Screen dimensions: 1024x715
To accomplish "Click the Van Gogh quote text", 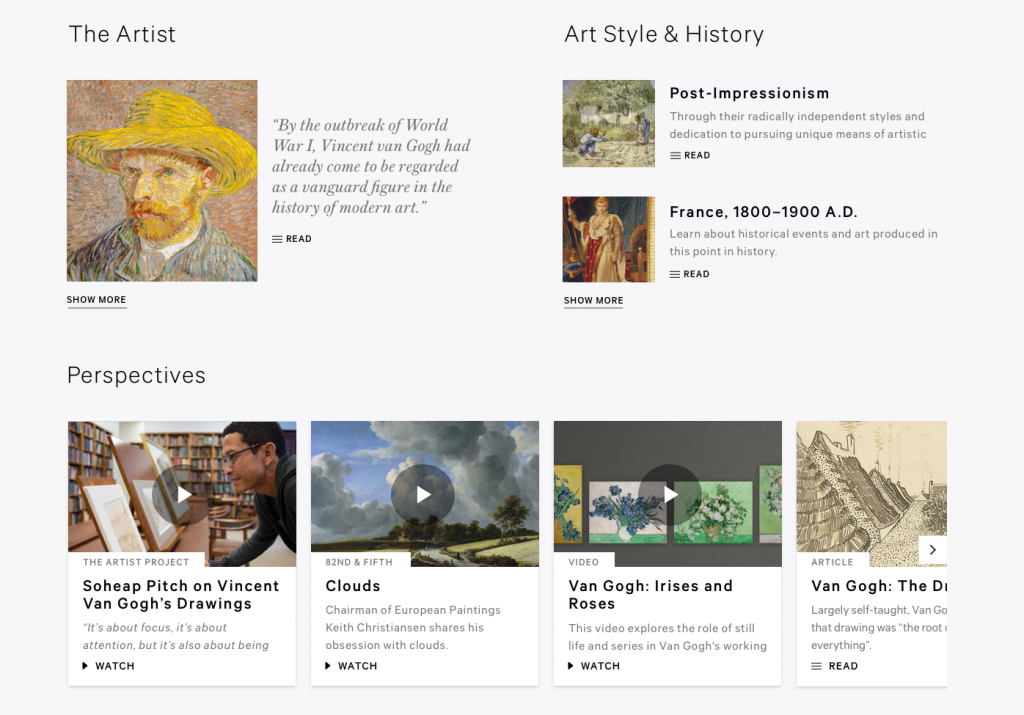I will coord(371,167).
